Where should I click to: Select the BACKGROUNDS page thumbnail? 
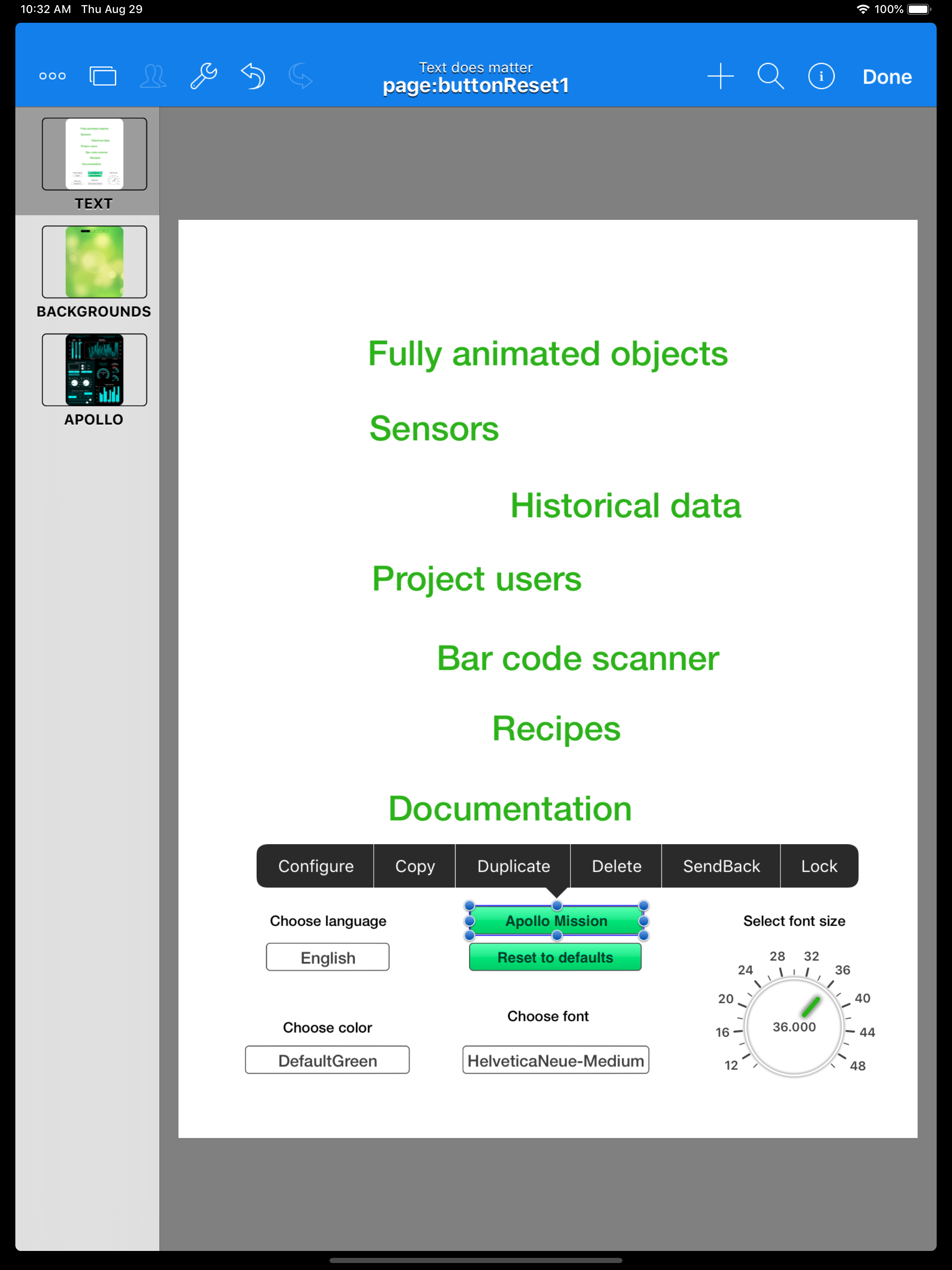tap(94, 262)
